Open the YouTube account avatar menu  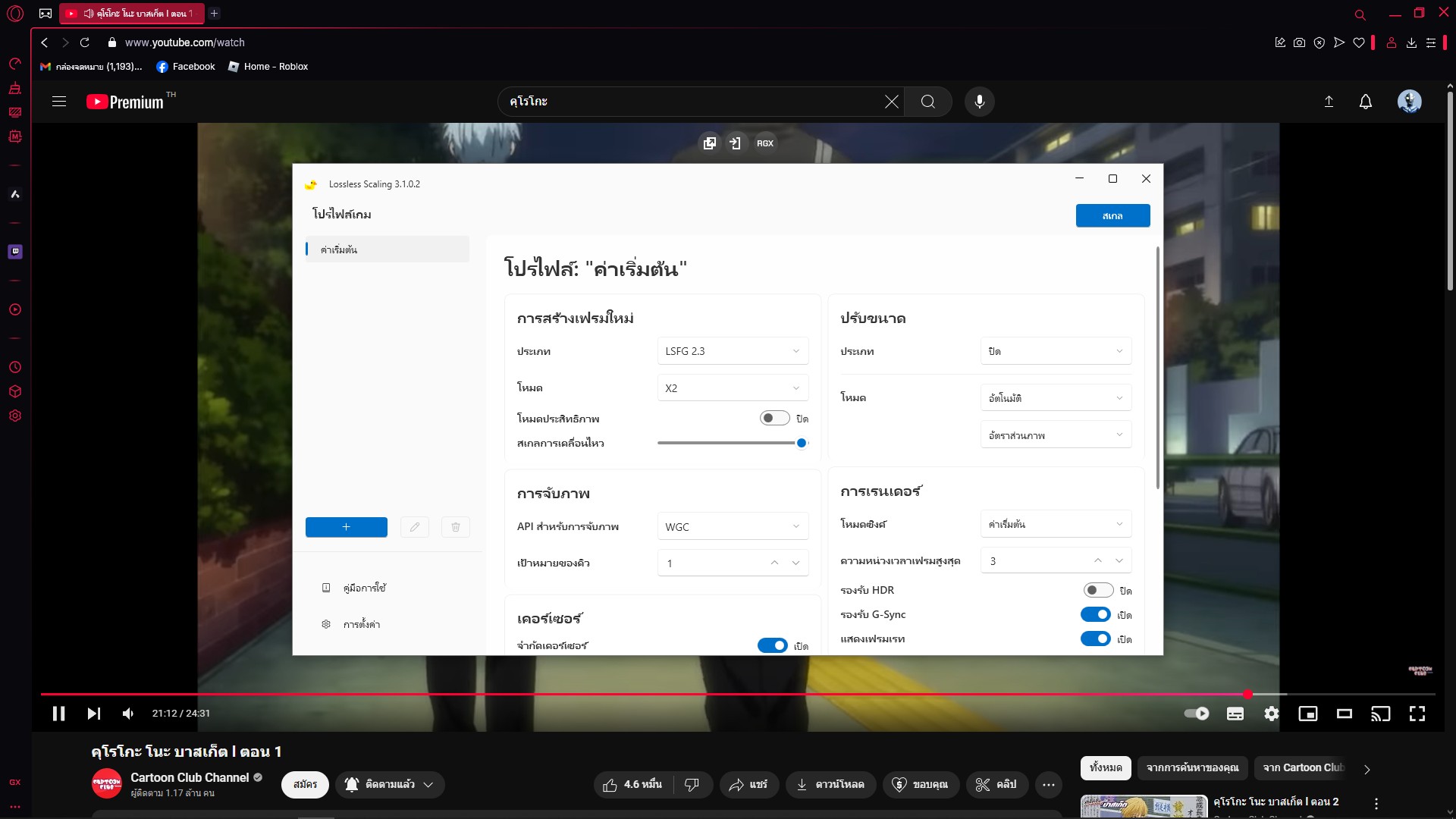(1410, 102)
